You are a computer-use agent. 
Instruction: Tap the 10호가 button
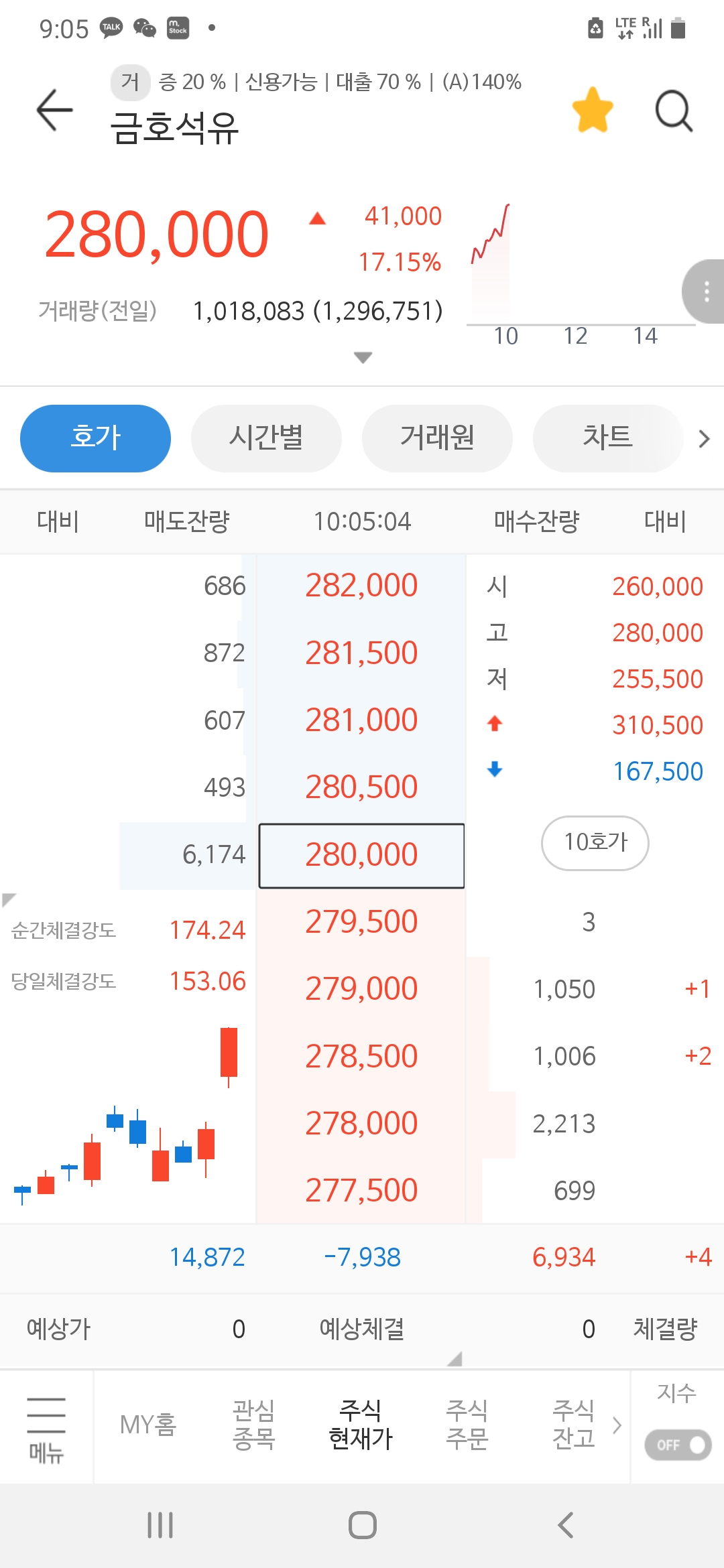(x=595, y=842)
